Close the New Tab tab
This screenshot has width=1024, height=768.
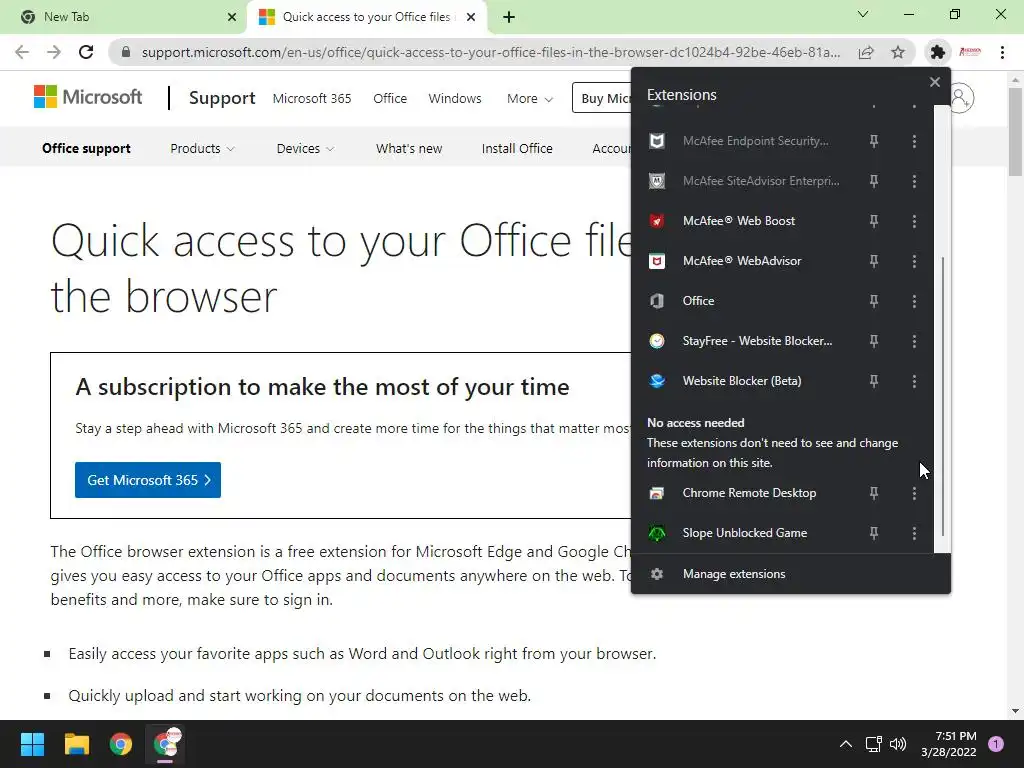click(232, 17)
